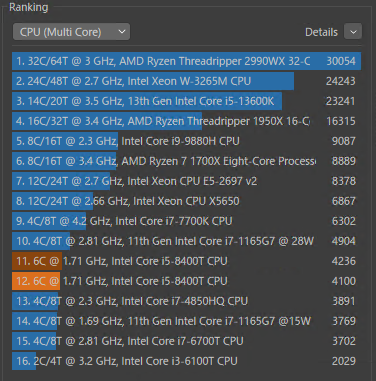
Task: Select the Intel Core i3-6100T ranking row
Action: [186, 361]
